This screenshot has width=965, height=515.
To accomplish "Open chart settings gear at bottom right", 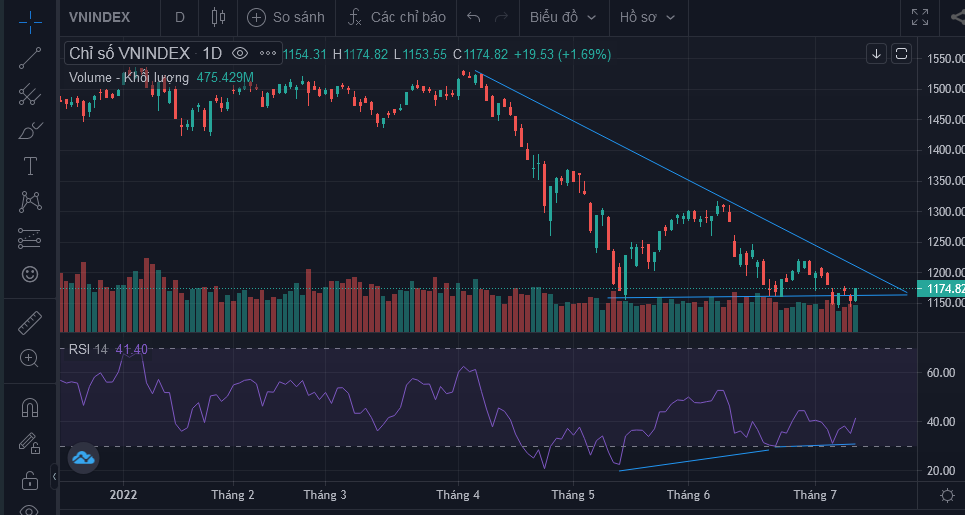I will (x=947, y=495).
